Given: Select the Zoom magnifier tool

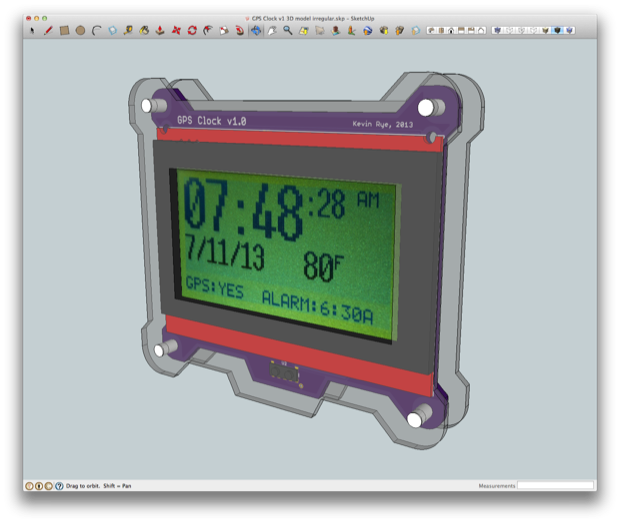Looking at the screenshot, I should click(288, 30).
